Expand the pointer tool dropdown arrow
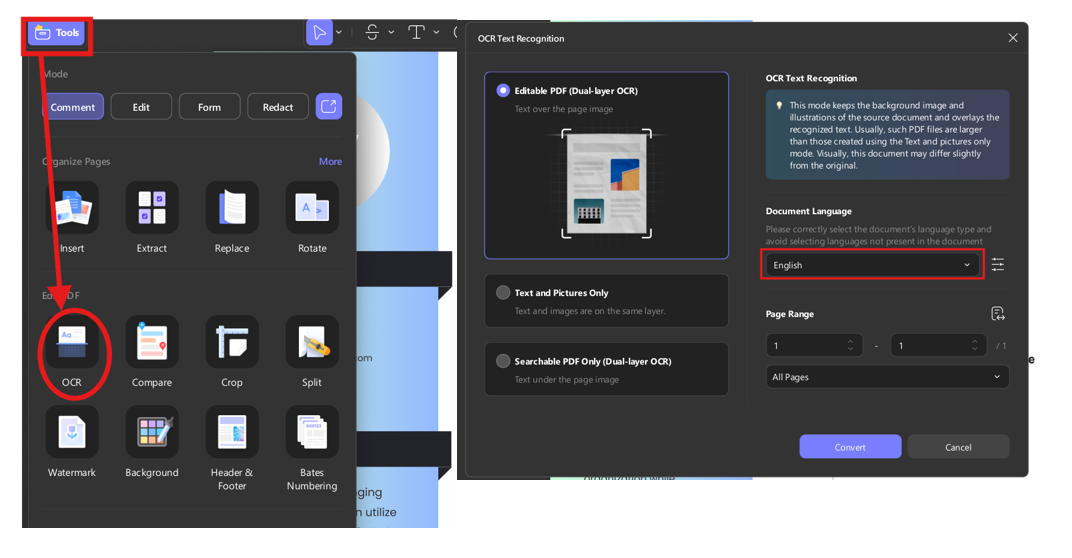The height and width of the screenshot is (558, 1072). coord(339,32)
